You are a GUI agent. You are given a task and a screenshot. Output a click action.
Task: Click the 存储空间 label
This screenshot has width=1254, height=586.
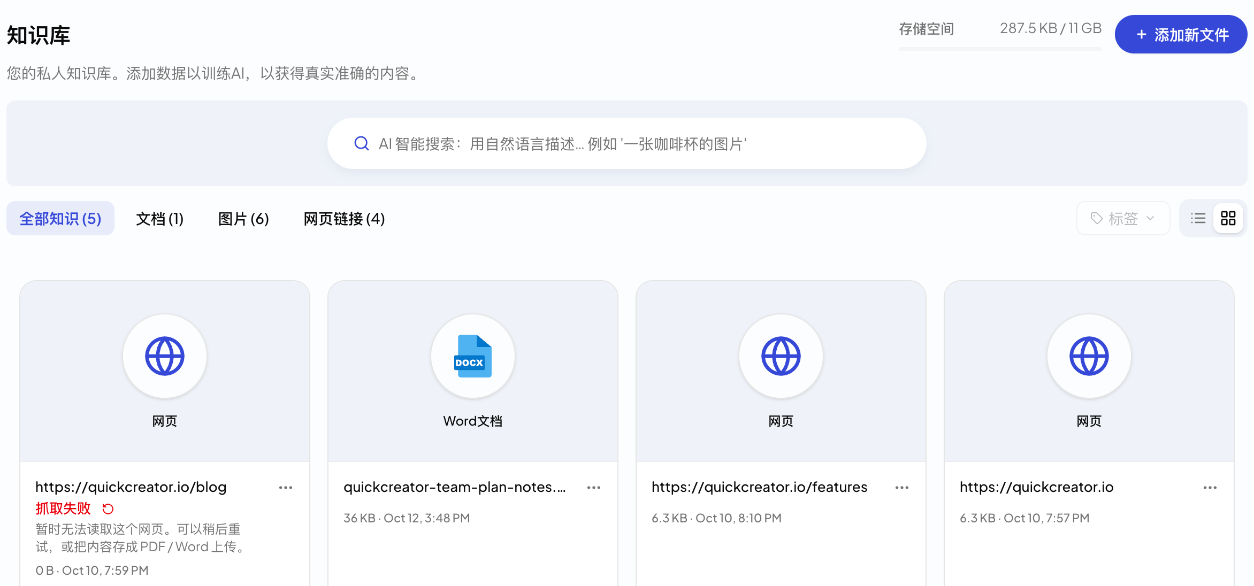(x=926, y=28)
